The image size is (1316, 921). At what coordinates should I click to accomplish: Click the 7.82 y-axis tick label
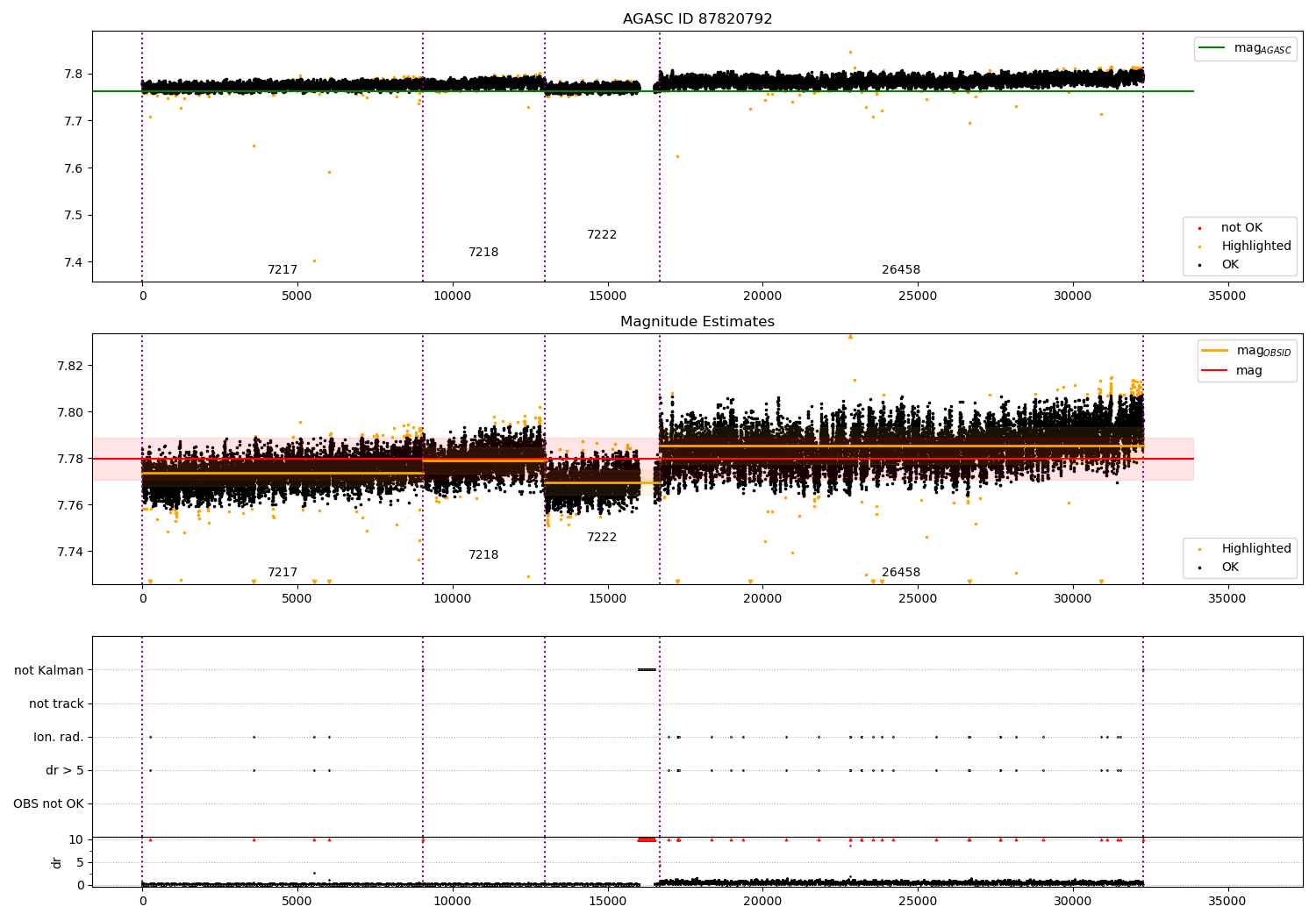70,366
